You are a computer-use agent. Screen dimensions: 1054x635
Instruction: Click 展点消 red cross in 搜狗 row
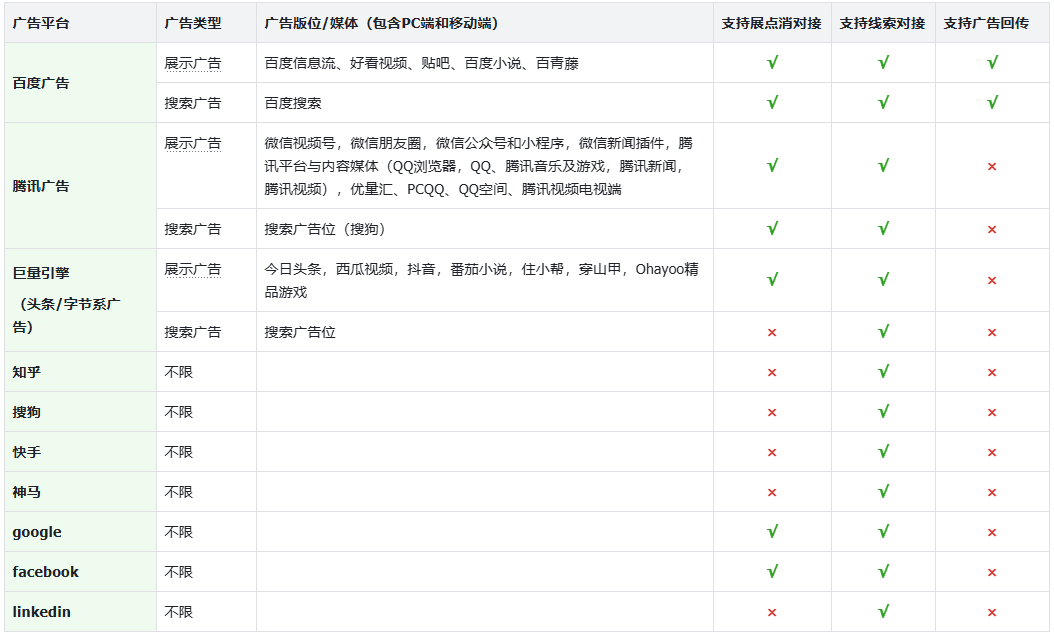point(772,413)
